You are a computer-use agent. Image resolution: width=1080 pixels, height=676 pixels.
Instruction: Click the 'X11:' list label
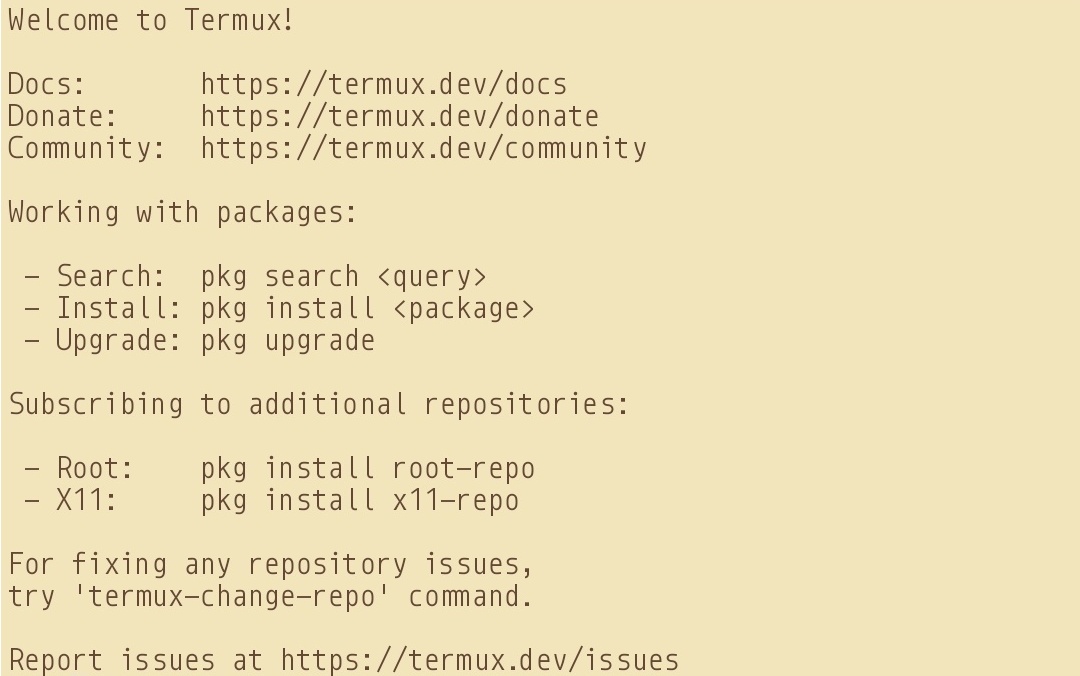(87, 500)
